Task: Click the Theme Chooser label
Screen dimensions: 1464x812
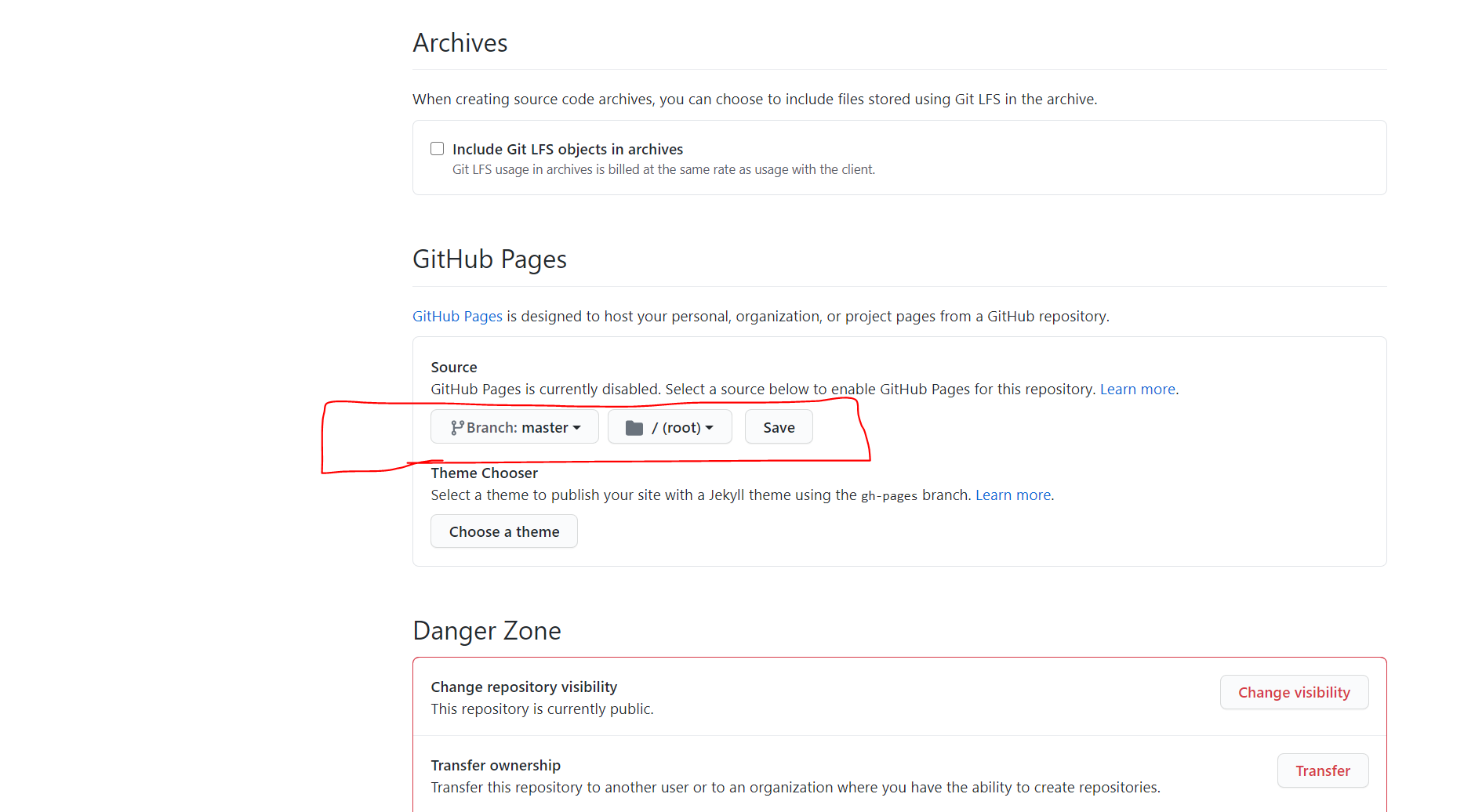Action: (484, 473)
